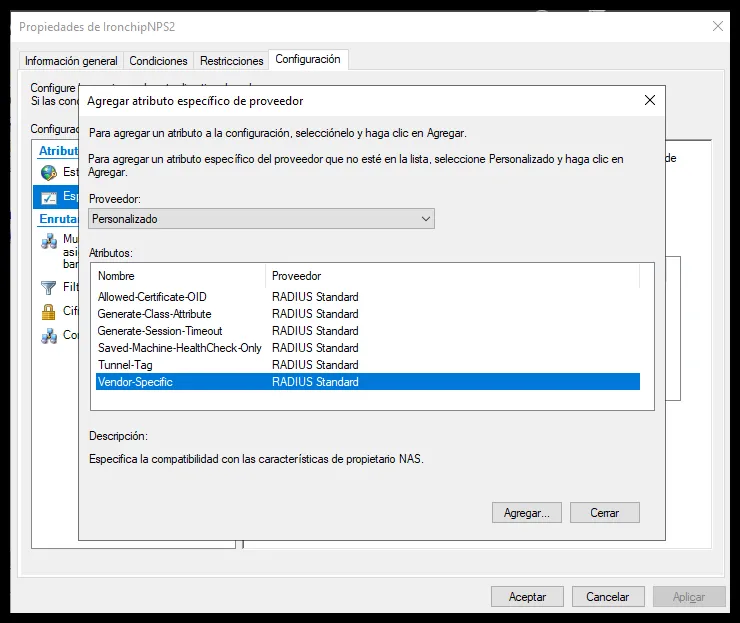The width and height of the screenshot is (740, 623).
Task: Select the Saved-Machine-HealthCheck-Only attribute
Action: point(368,348)
